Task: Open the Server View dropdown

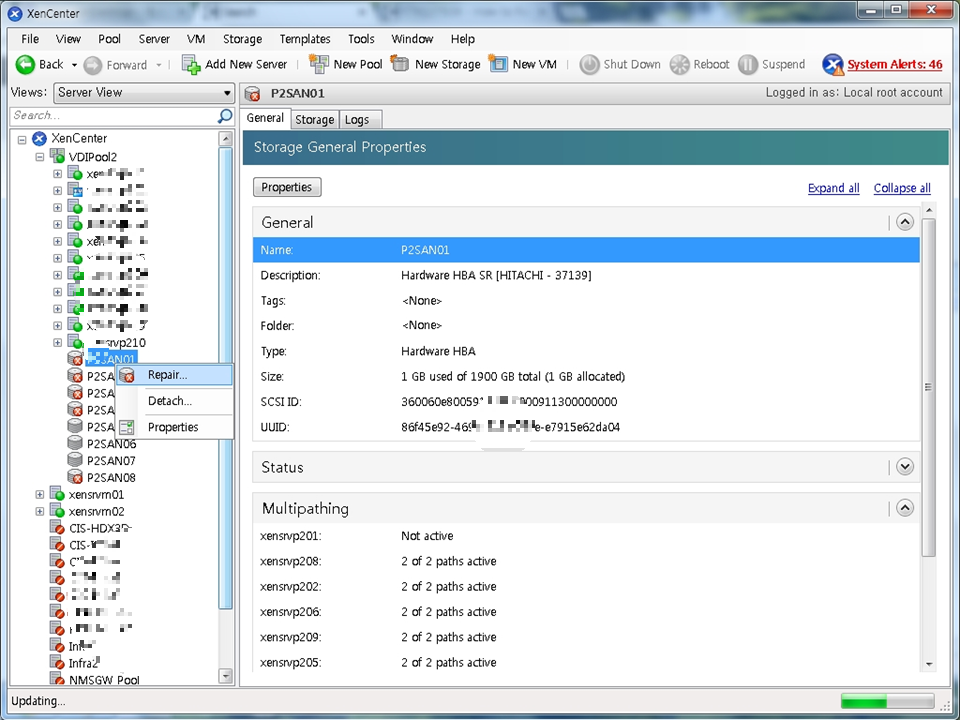Action: coord(144,92)
